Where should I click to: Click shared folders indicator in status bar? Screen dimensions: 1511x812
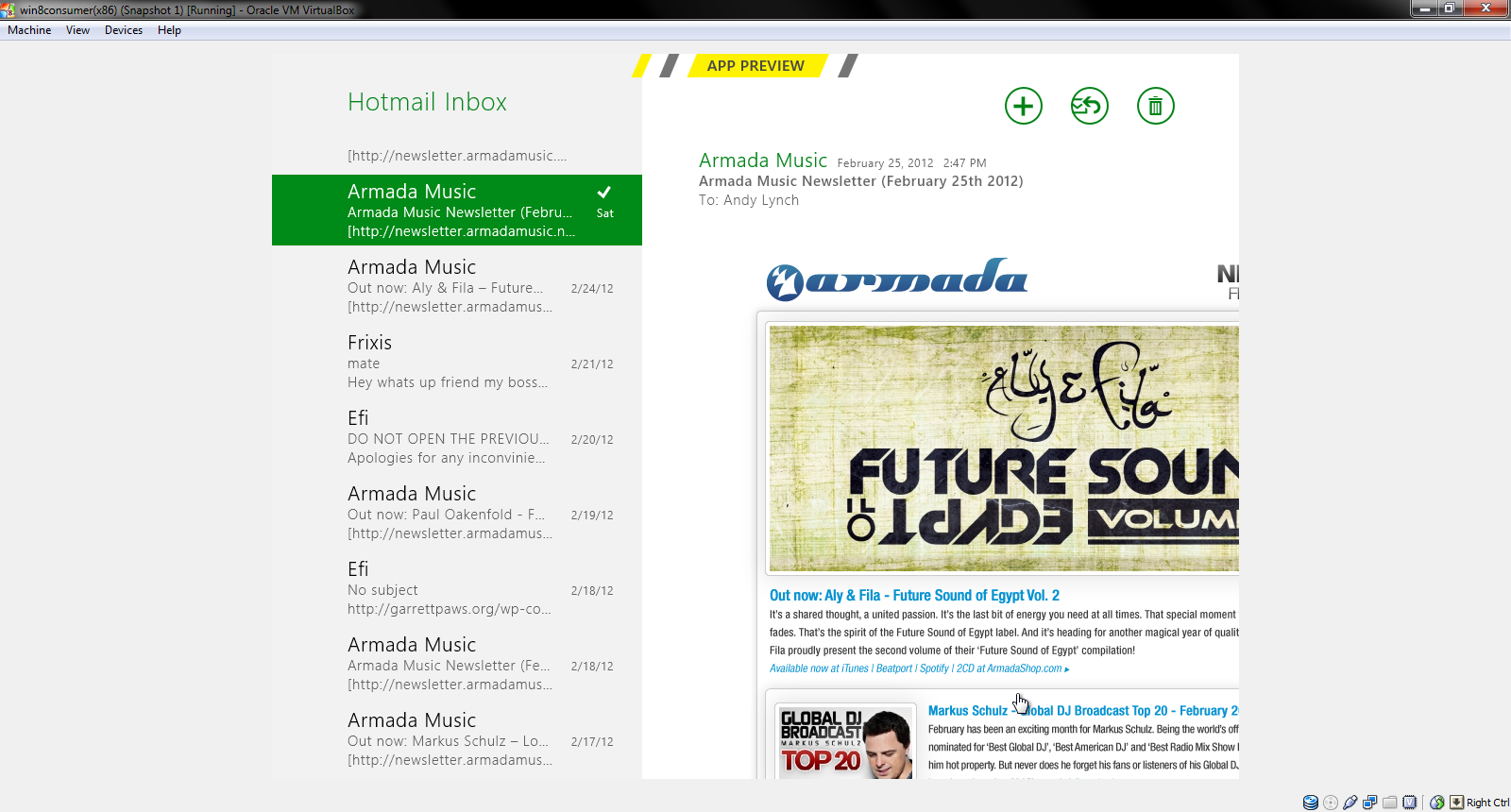pyautogui.click(x=1390, y=803)
